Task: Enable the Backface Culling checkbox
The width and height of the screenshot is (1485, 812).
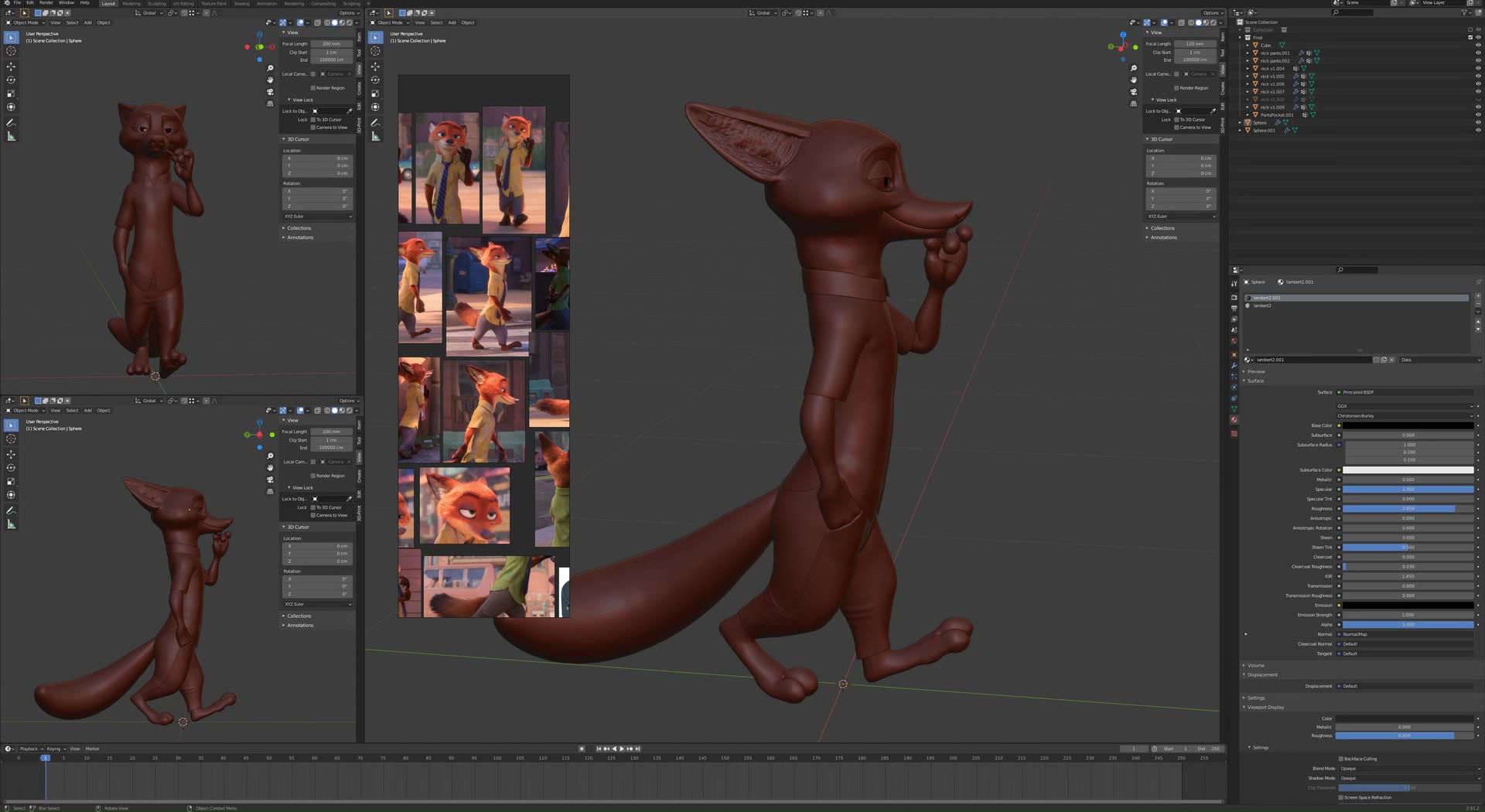Action: pyautogui.click(x=1341, y=759)
